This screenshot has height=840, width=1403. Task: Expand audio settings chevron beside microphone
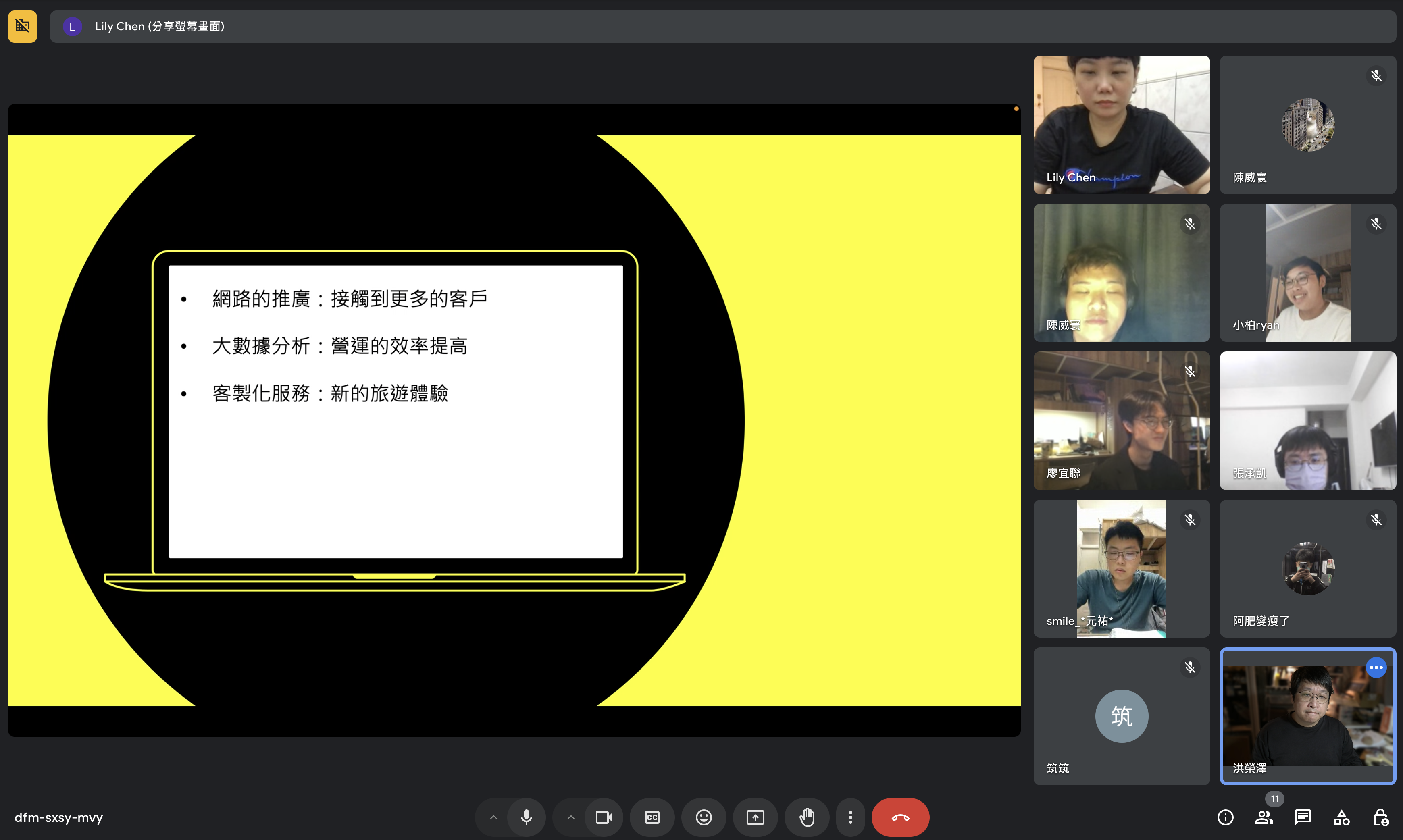(x=493, y=817)
